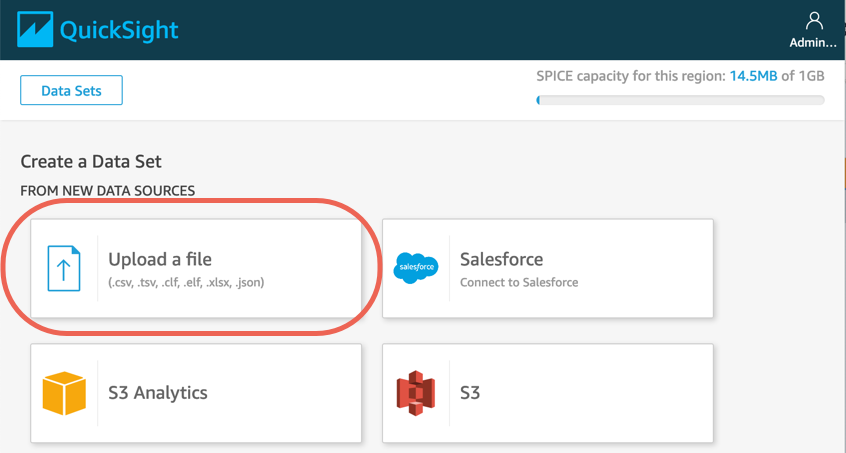
Task: Choose the S3 data source label
Action: pos(470,392)
